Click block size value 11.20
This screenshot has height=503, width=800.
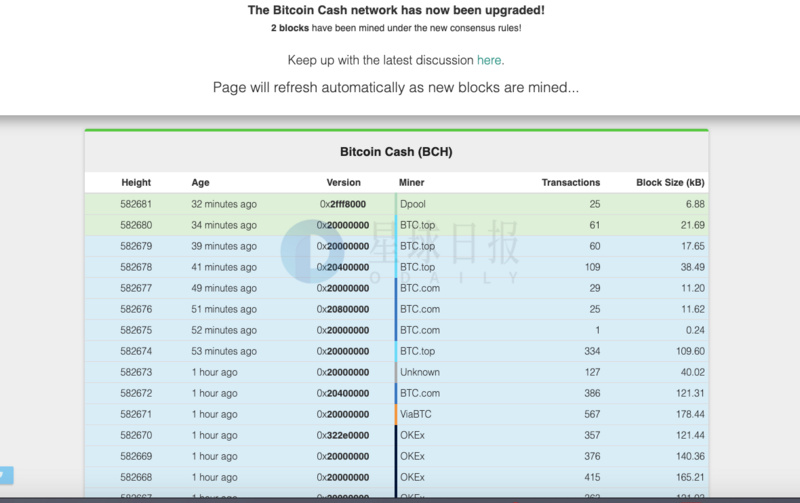click(693, 288)
